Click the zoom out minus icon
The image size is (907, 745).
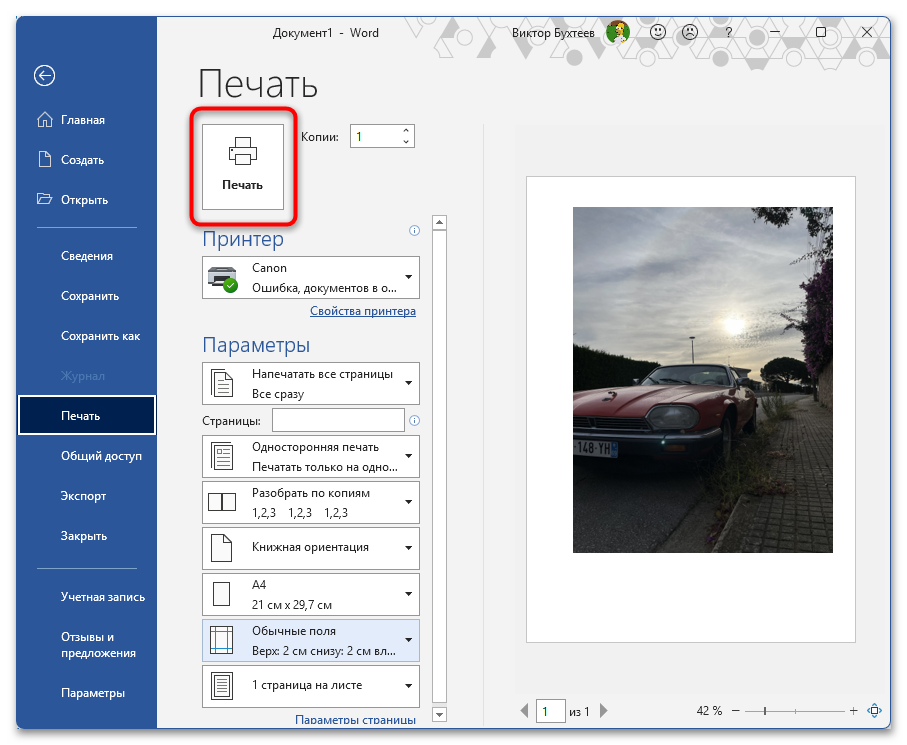click(734, 711)
